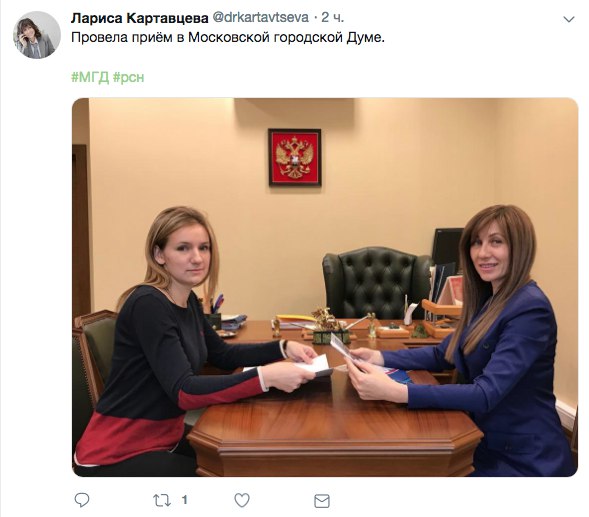The width and height of the screenshot is (589, 517).
Task: Open the @drkartavtseva handle link
Action: tap(261, 18)
